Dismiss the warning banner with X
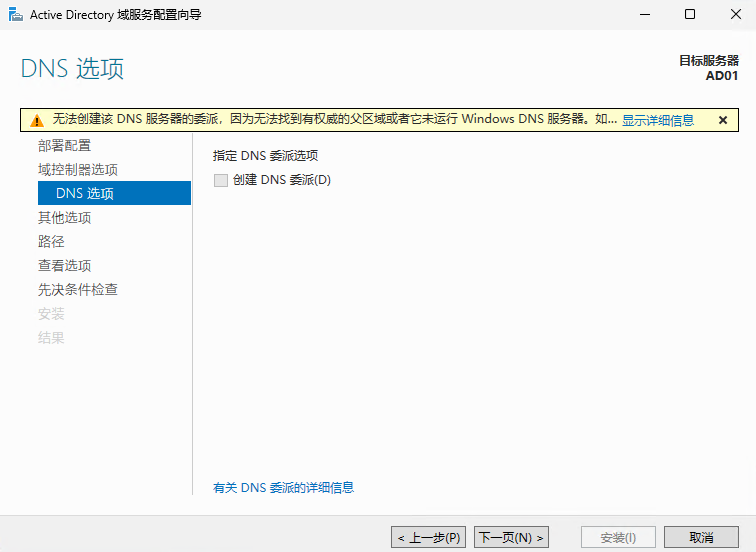 coord(722,120)
